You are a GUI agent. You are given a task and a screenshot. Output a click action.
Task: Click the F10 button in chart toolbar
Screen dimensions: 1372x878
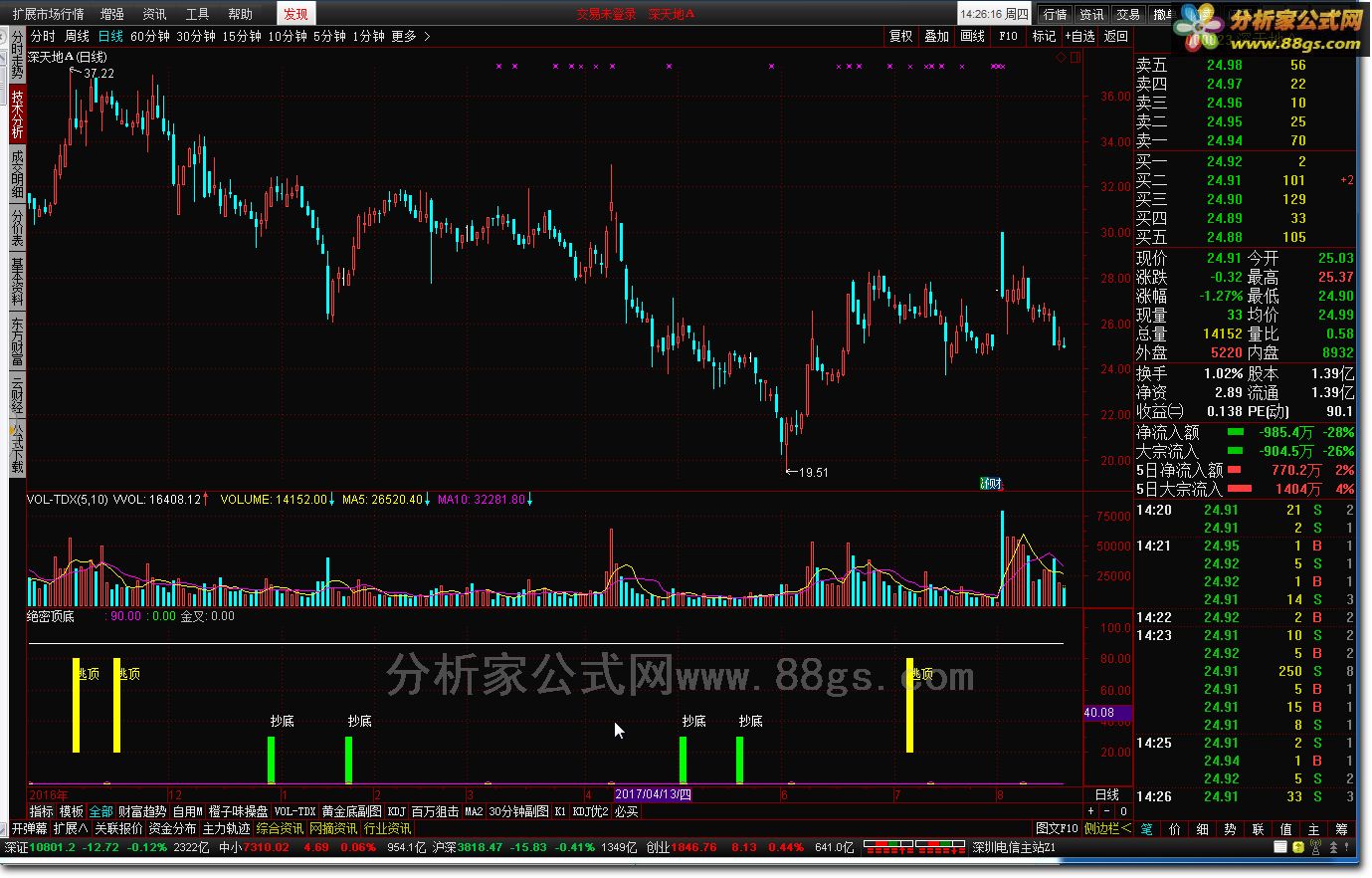coord(1009,36)
